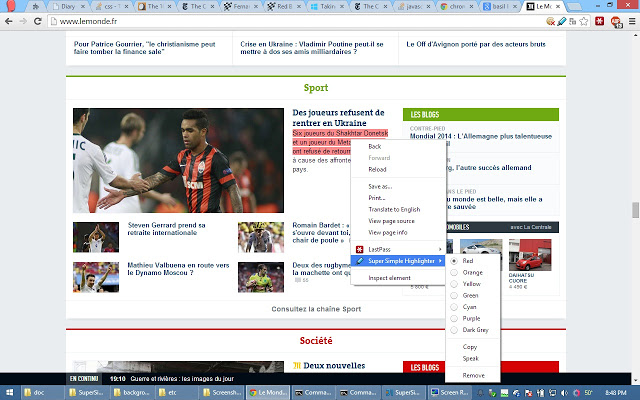
Task: Open the LastPass extension toolbar icon
Action: click(599, 21)
